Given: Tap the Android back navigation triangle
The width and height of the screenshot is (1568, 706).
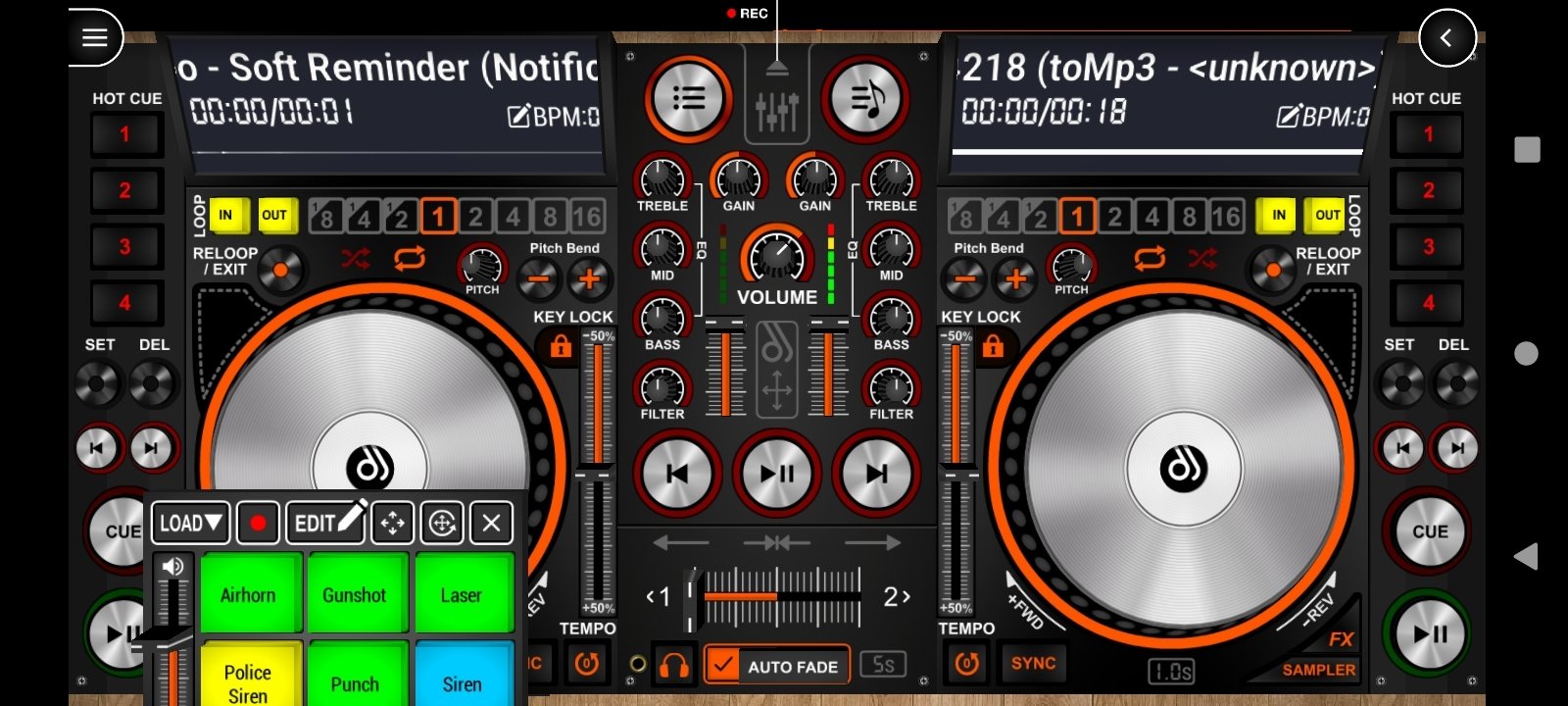Looking at the screenshot, I should [x=1526, y=557].
